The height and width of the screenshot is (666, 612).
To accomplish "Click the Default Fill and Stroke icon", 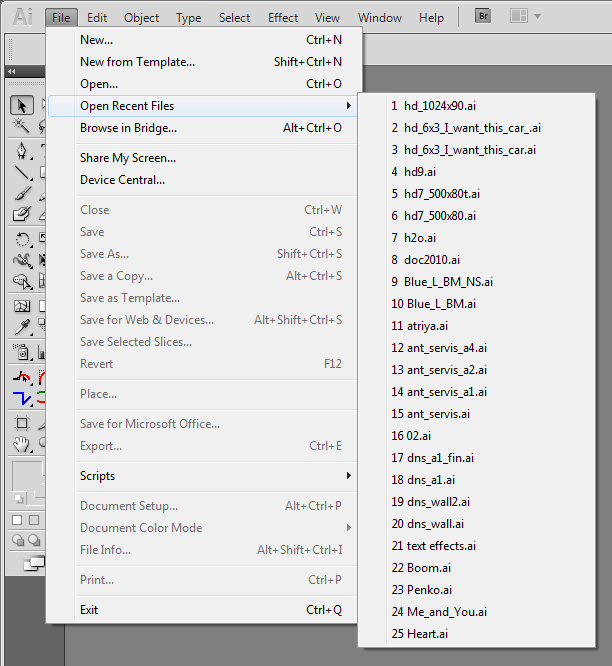I will pyautogui.click(x=19, y=498).
